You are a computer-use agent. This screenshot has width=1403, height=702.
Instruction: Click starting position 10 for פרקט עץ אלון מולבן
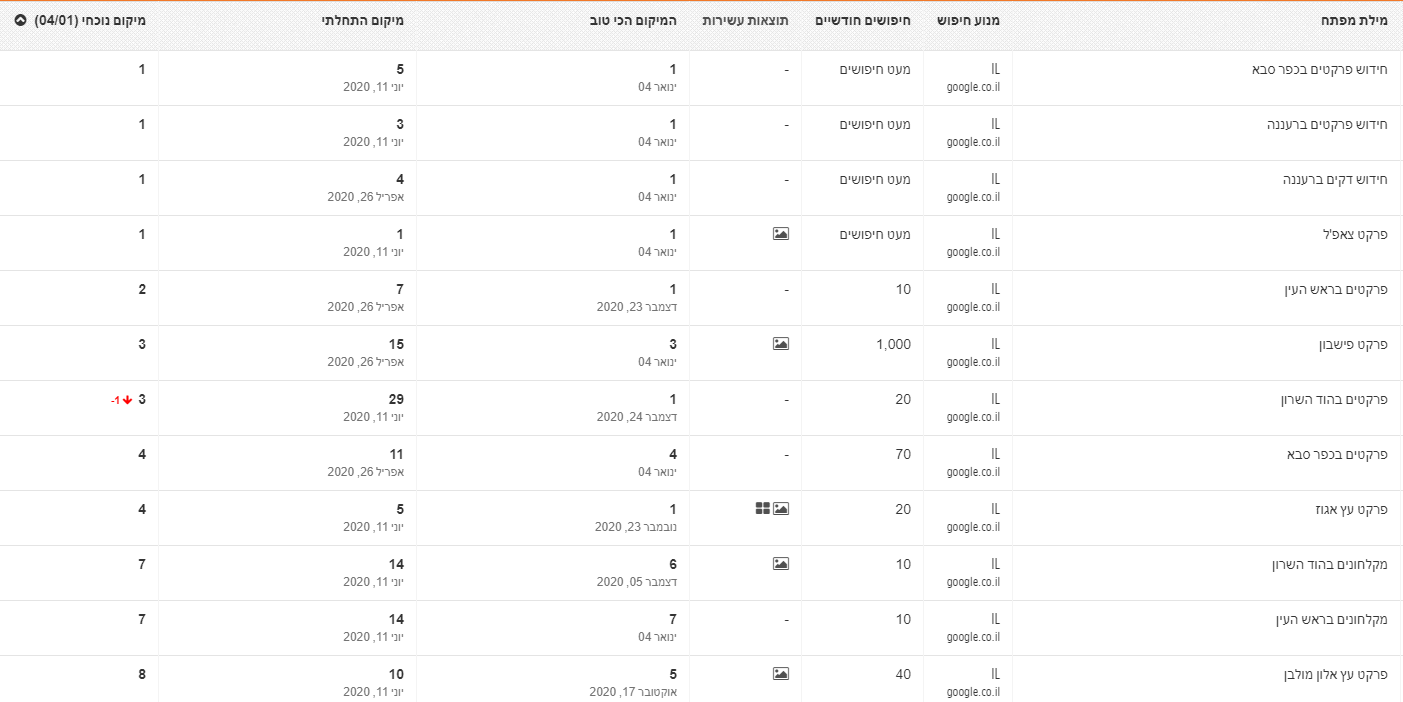click(x=397, y=675)
